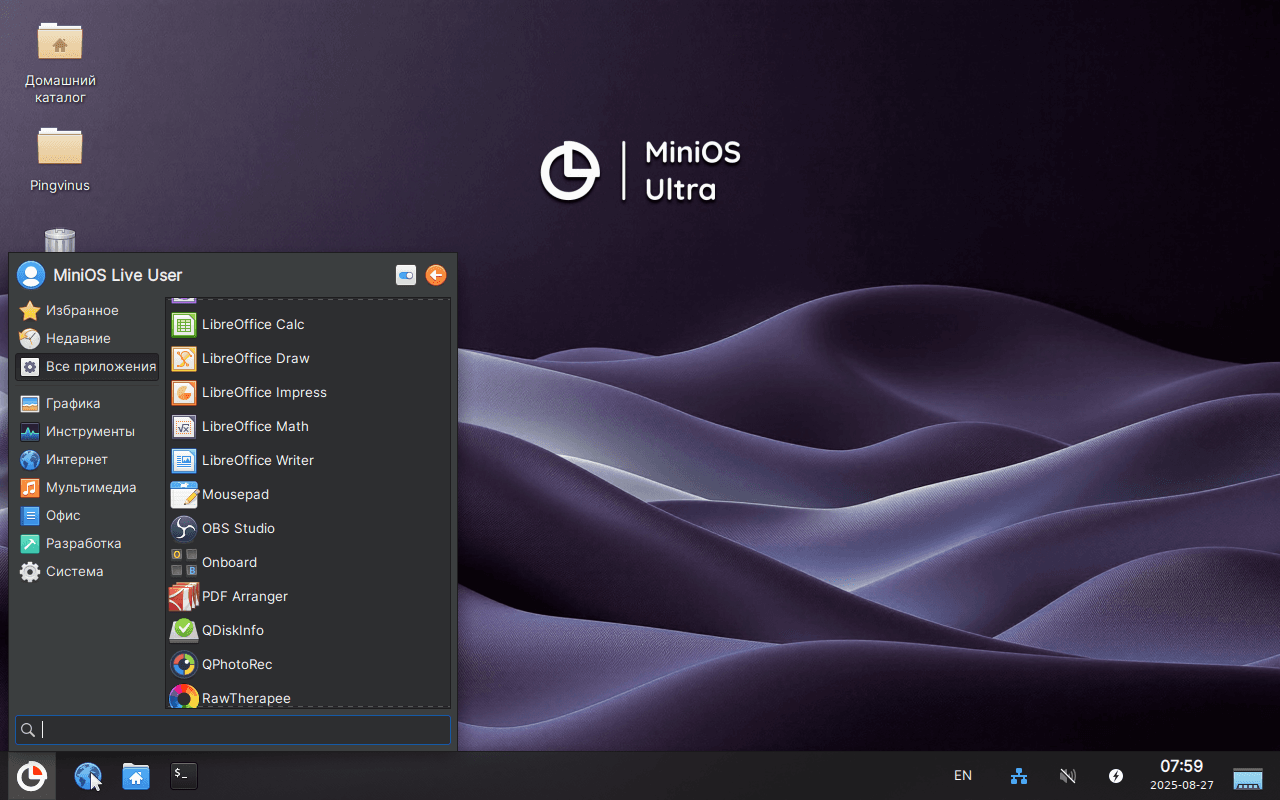Open QDiskInfo application

click(x=232, y=630)
